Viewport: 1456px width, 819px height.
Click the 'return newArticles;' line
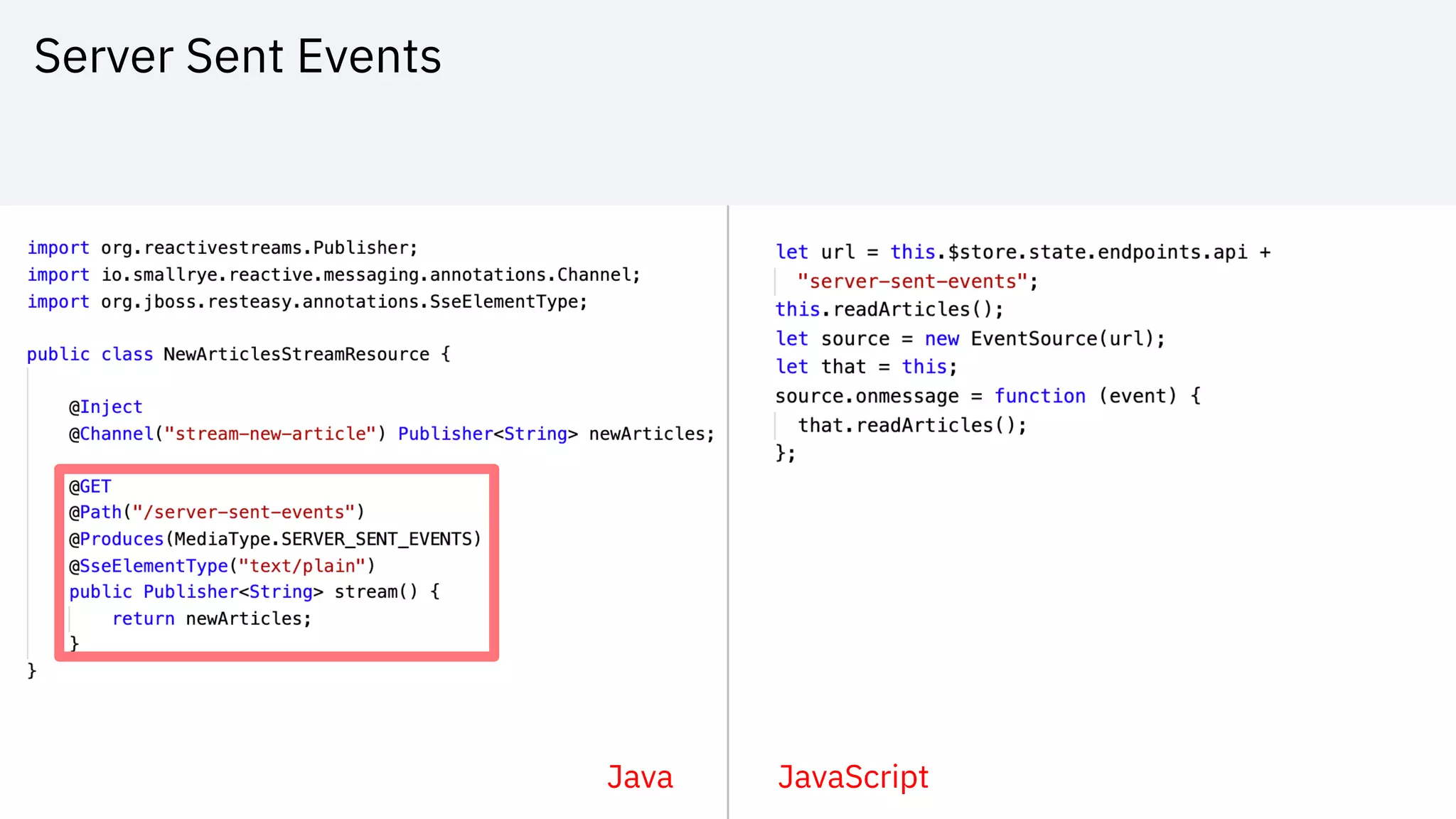pyautogui.click(x=212, y=619)
